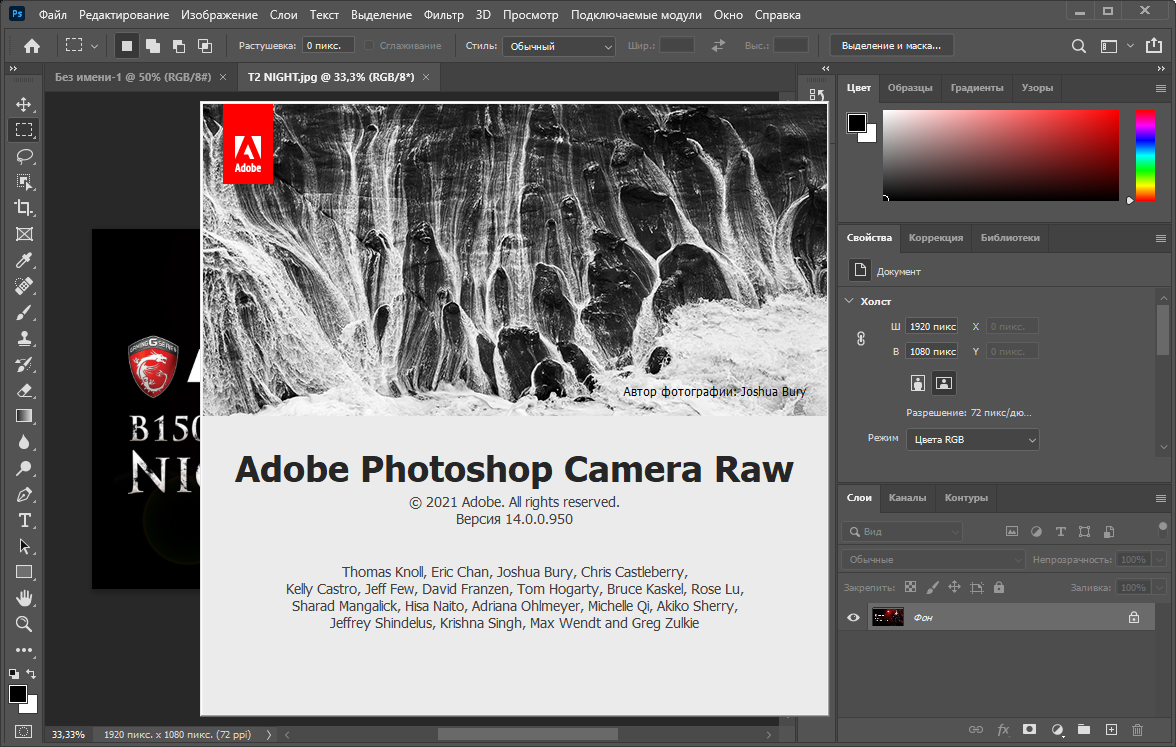Select Add to selection mode button
Viewport: 1176px width, 747px height.
tap(153, 46)
